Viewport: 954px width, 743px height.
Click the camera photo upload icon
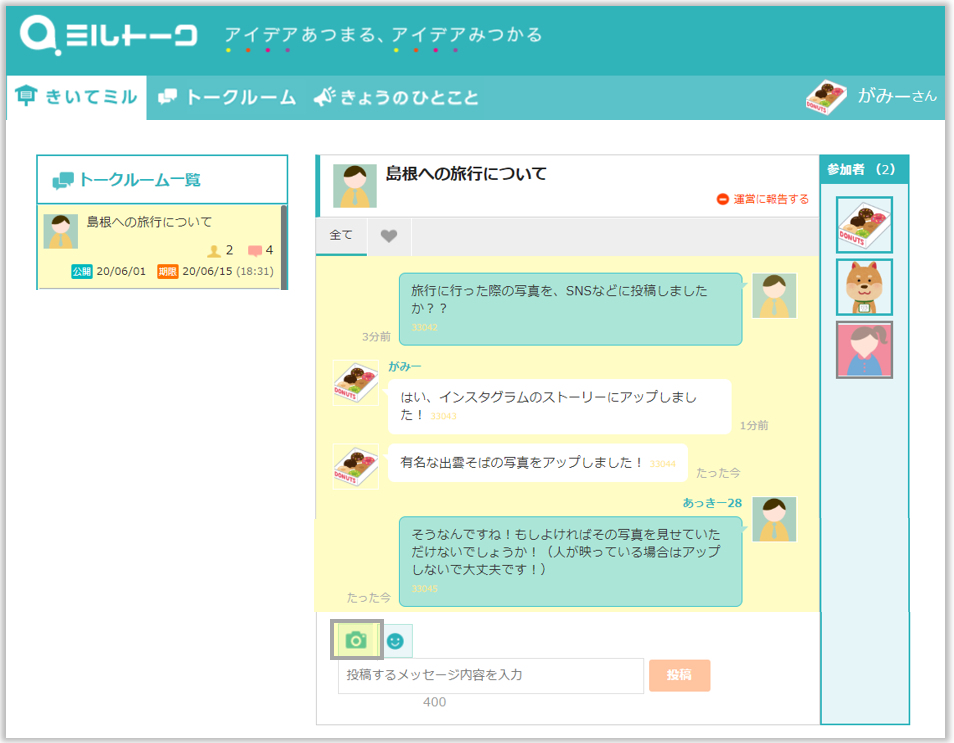(x=356, y=640)
